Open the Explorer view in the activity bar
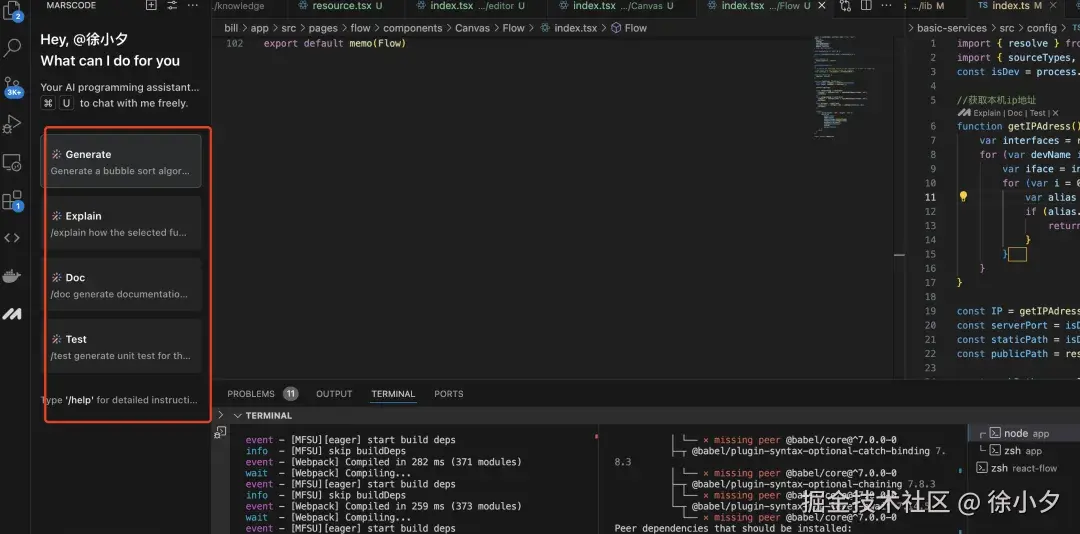 click(12, 12)
